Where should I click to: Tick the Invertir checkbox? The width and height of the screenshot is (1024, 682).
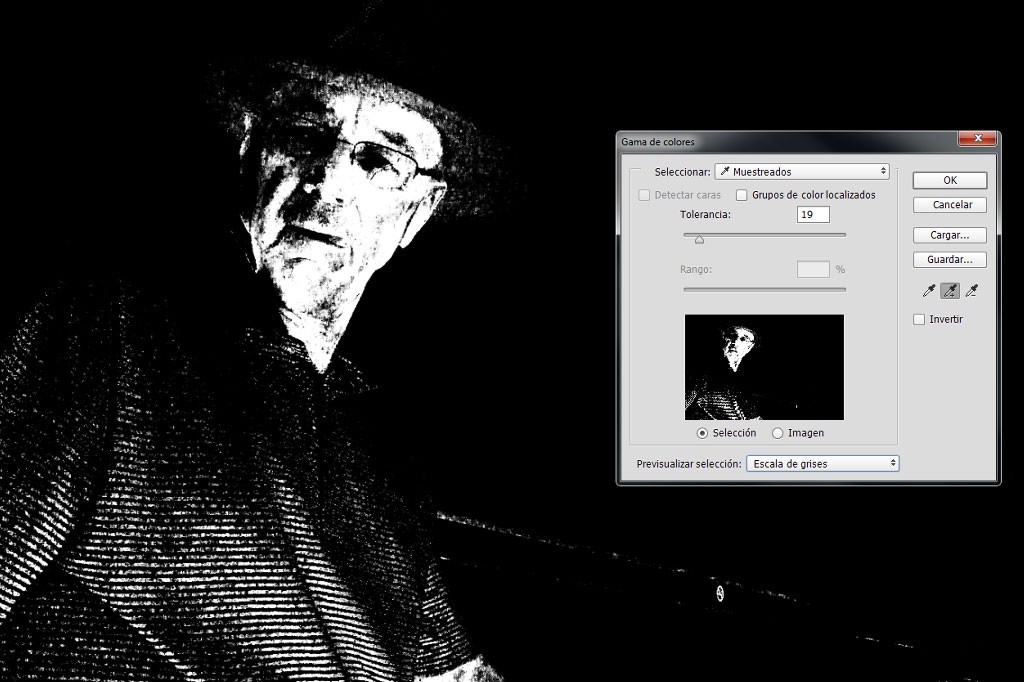920,319
